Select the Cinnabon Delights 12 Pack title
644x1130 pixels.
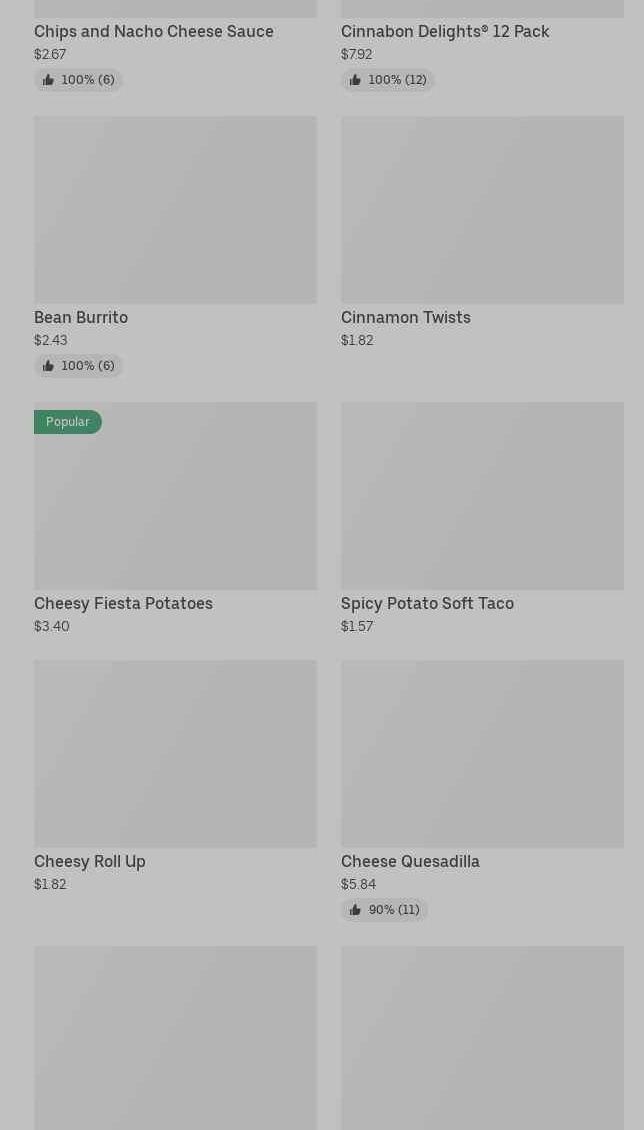pos(445,31)
